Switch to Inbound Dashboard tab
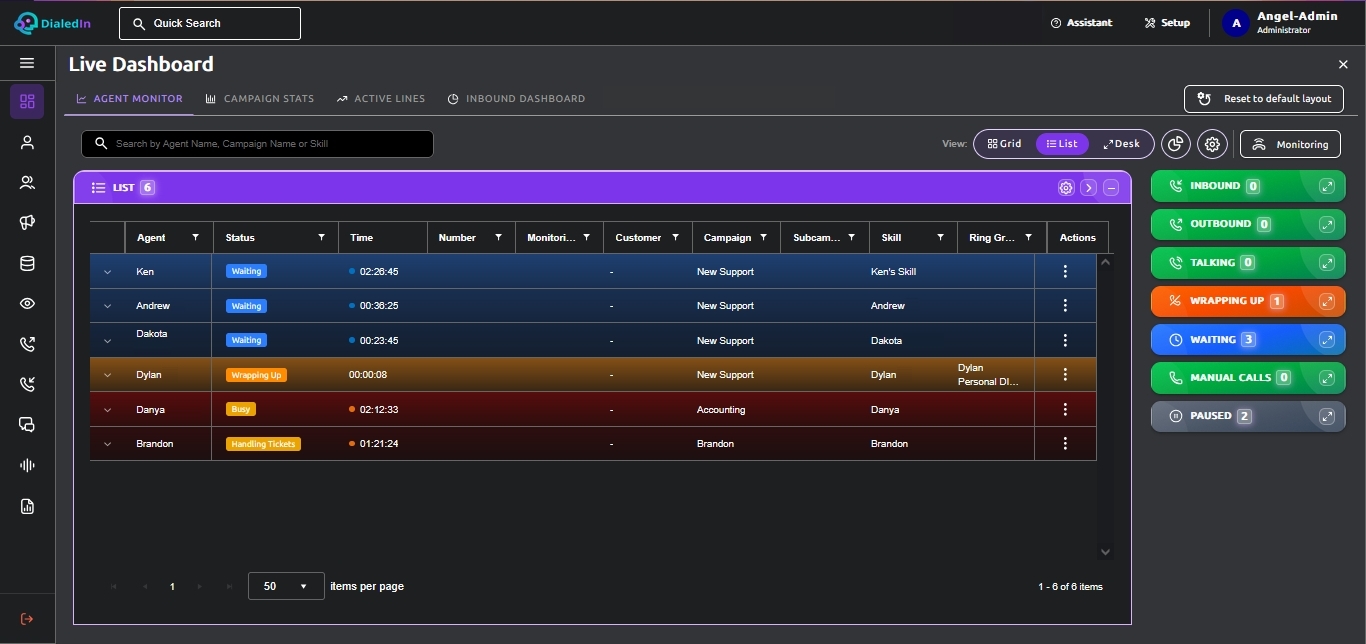 click(x=516, y=99)
